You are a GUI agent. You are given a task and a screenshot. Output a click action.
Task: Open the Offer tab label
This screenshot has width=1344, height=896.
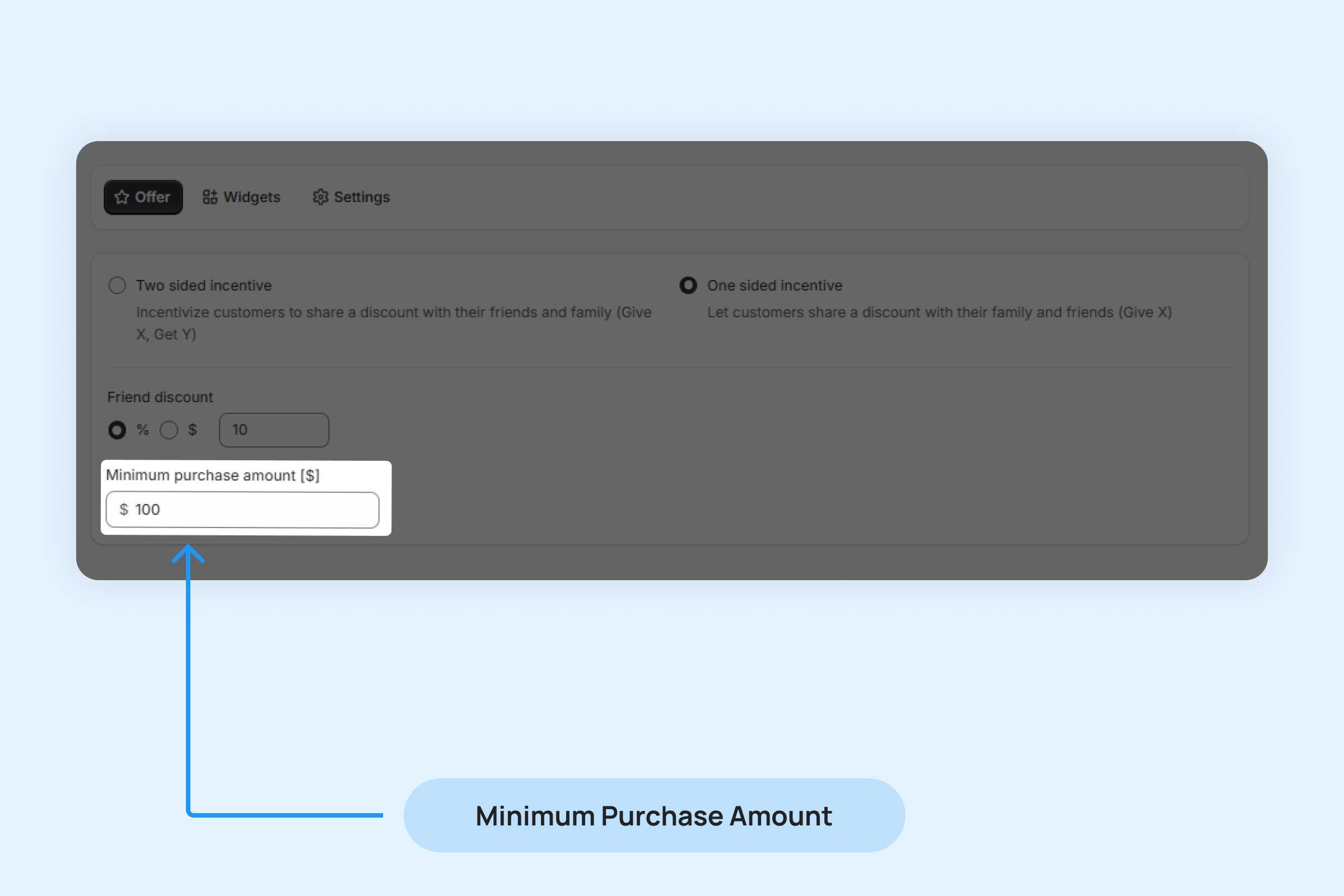(x=152, y=197)
